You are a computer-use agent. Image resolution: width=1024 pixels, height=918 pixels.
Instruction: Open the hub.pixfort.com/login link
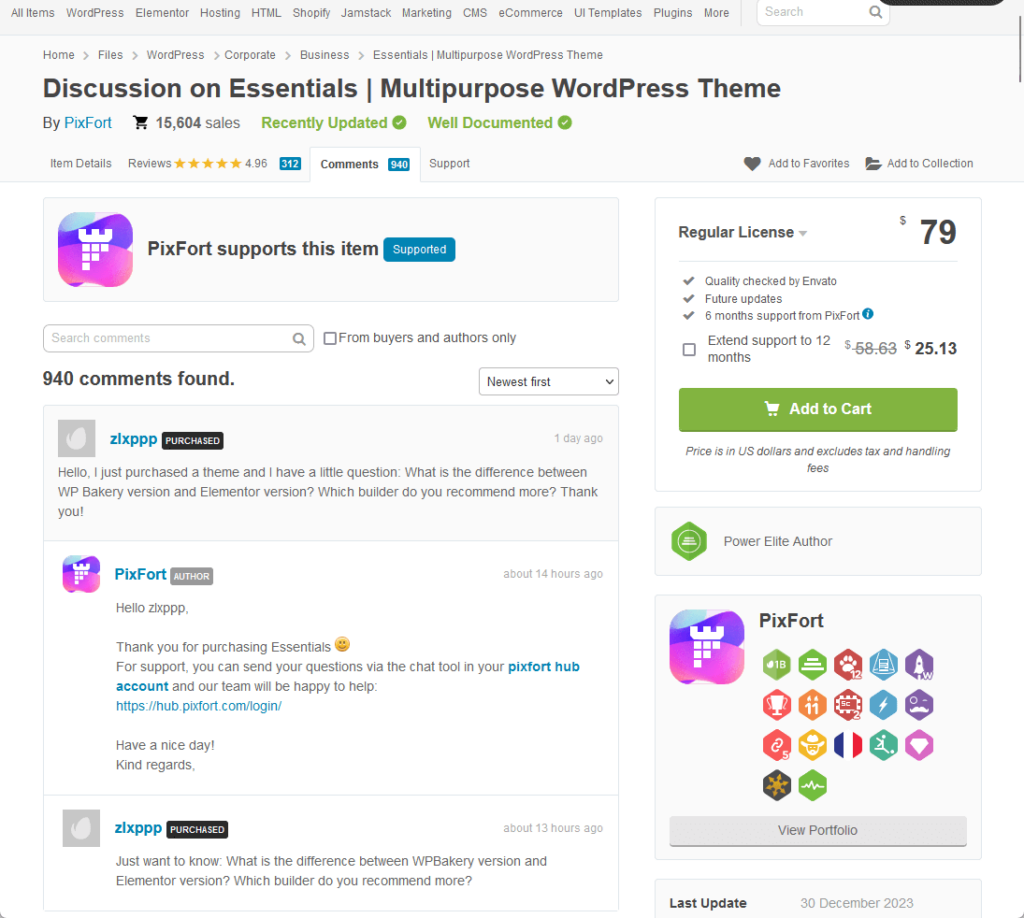click(199, 706)
